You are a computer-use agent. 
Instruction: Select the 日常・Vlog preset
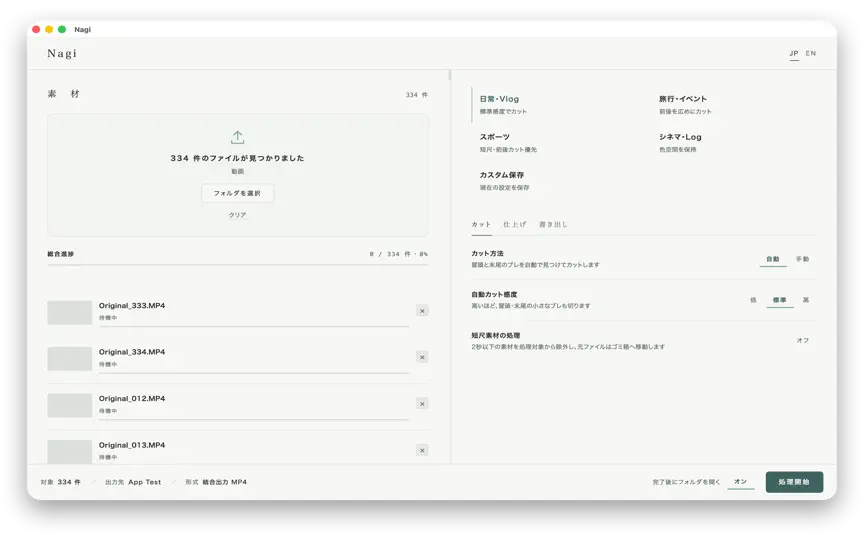[557, 104]
